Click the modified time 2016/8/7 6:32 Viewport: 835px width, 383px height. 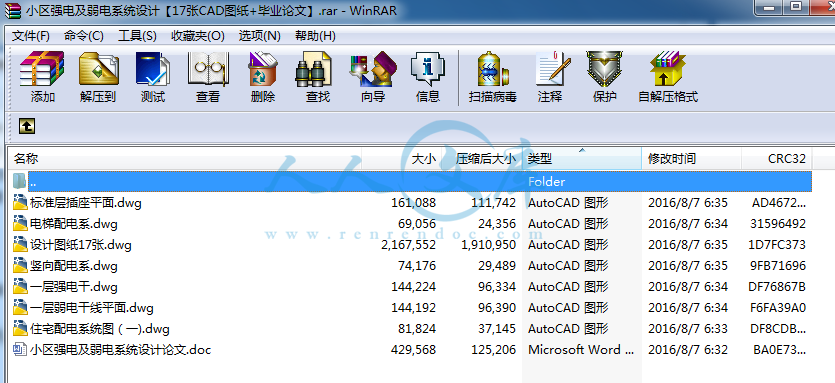pos(687,350)
